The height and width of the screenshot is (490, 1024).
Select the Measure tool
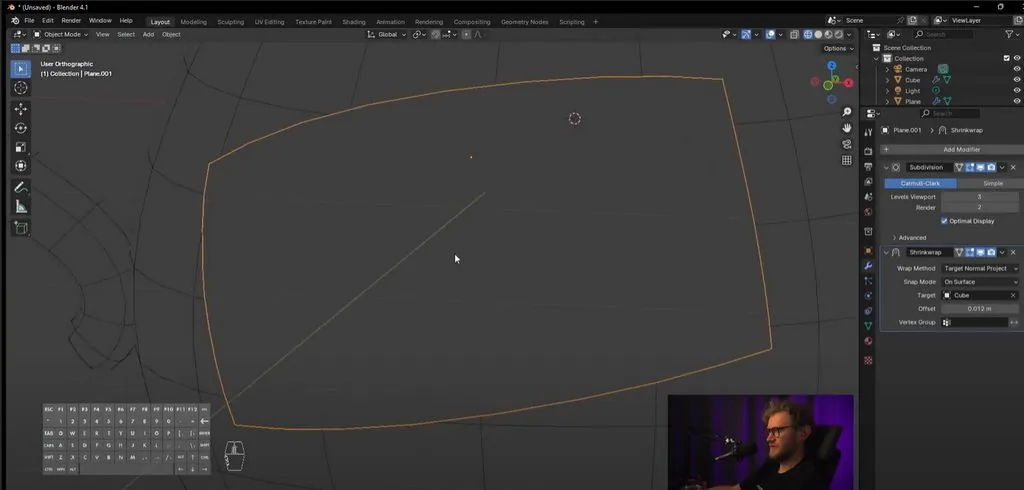click(x=21, y=206)
